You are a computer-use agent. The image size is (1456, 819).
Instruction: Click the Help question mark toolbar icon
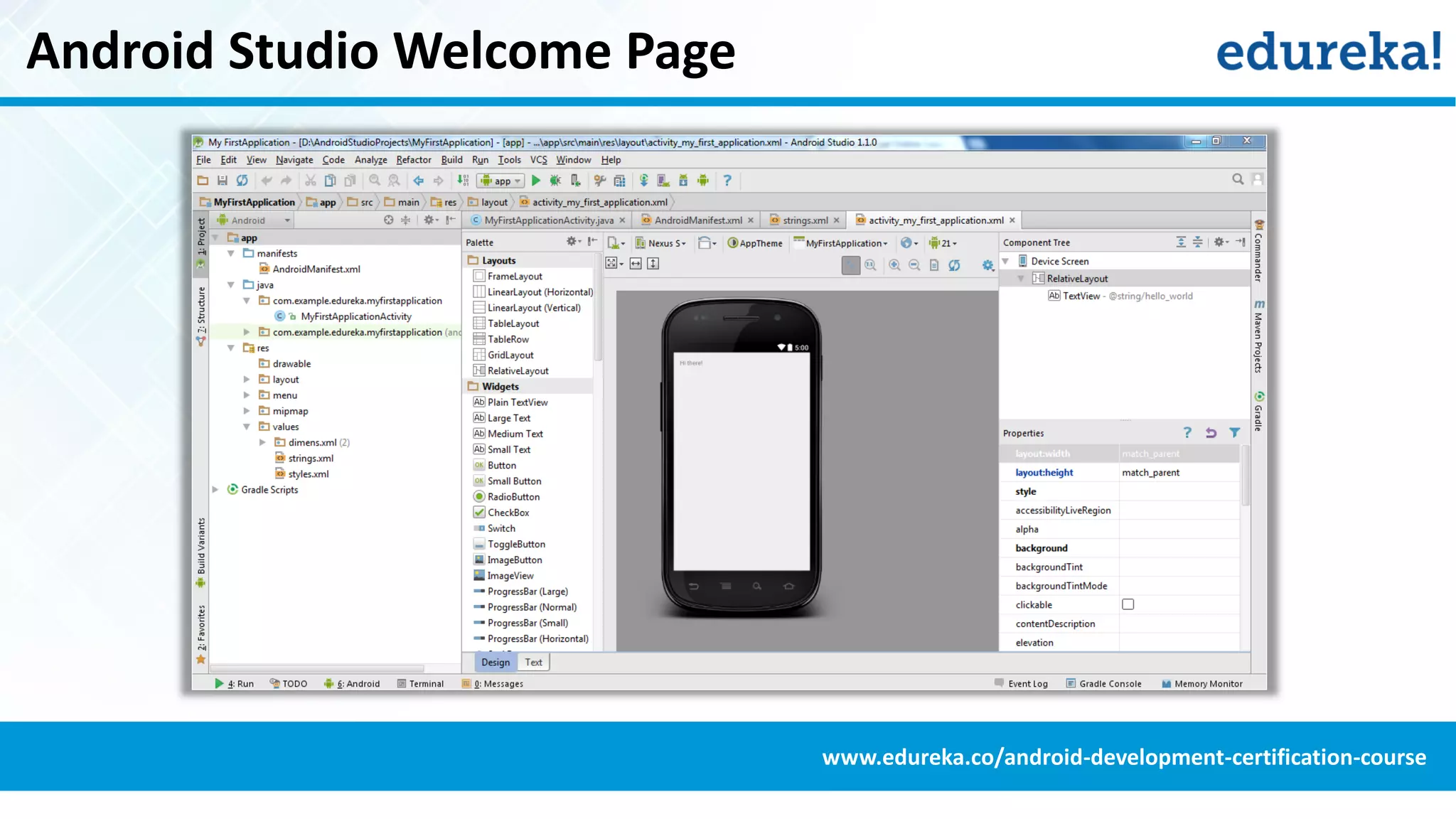(x=727, y=181)
